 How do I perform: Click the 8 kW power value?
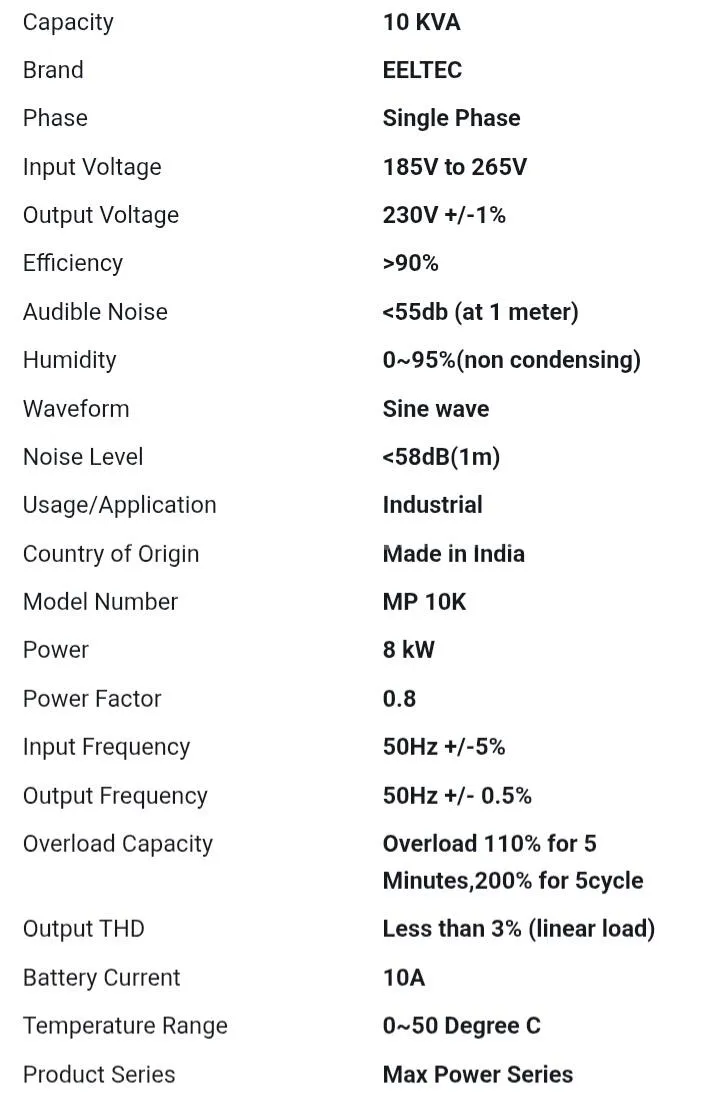(408, 650)
